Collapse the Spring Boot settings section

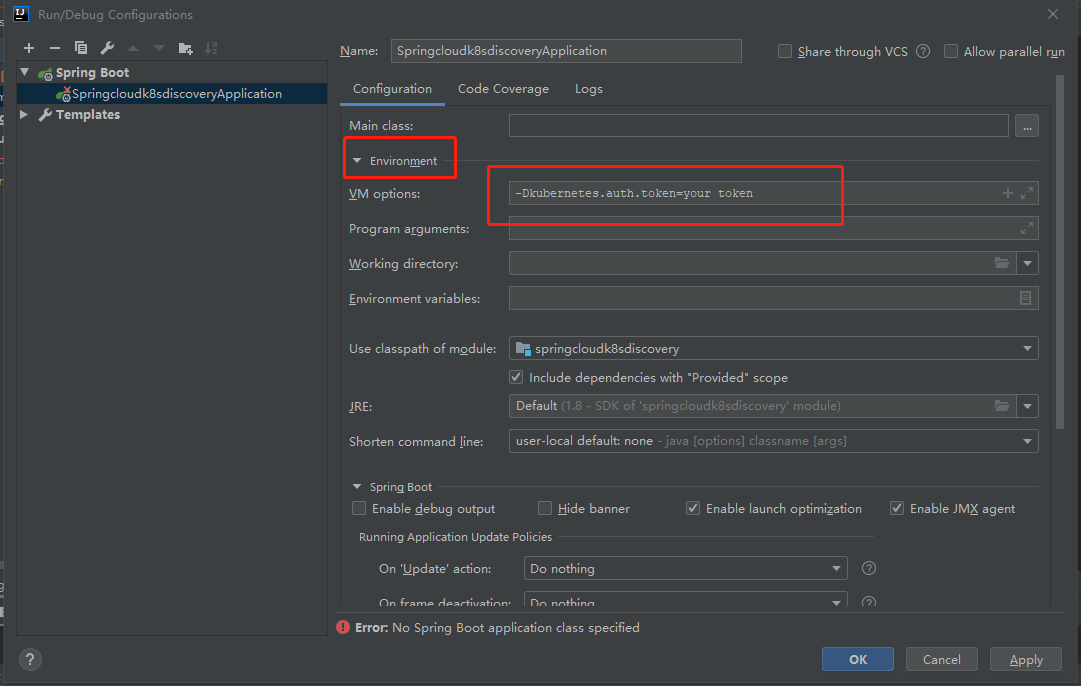(x=356, y=487)
